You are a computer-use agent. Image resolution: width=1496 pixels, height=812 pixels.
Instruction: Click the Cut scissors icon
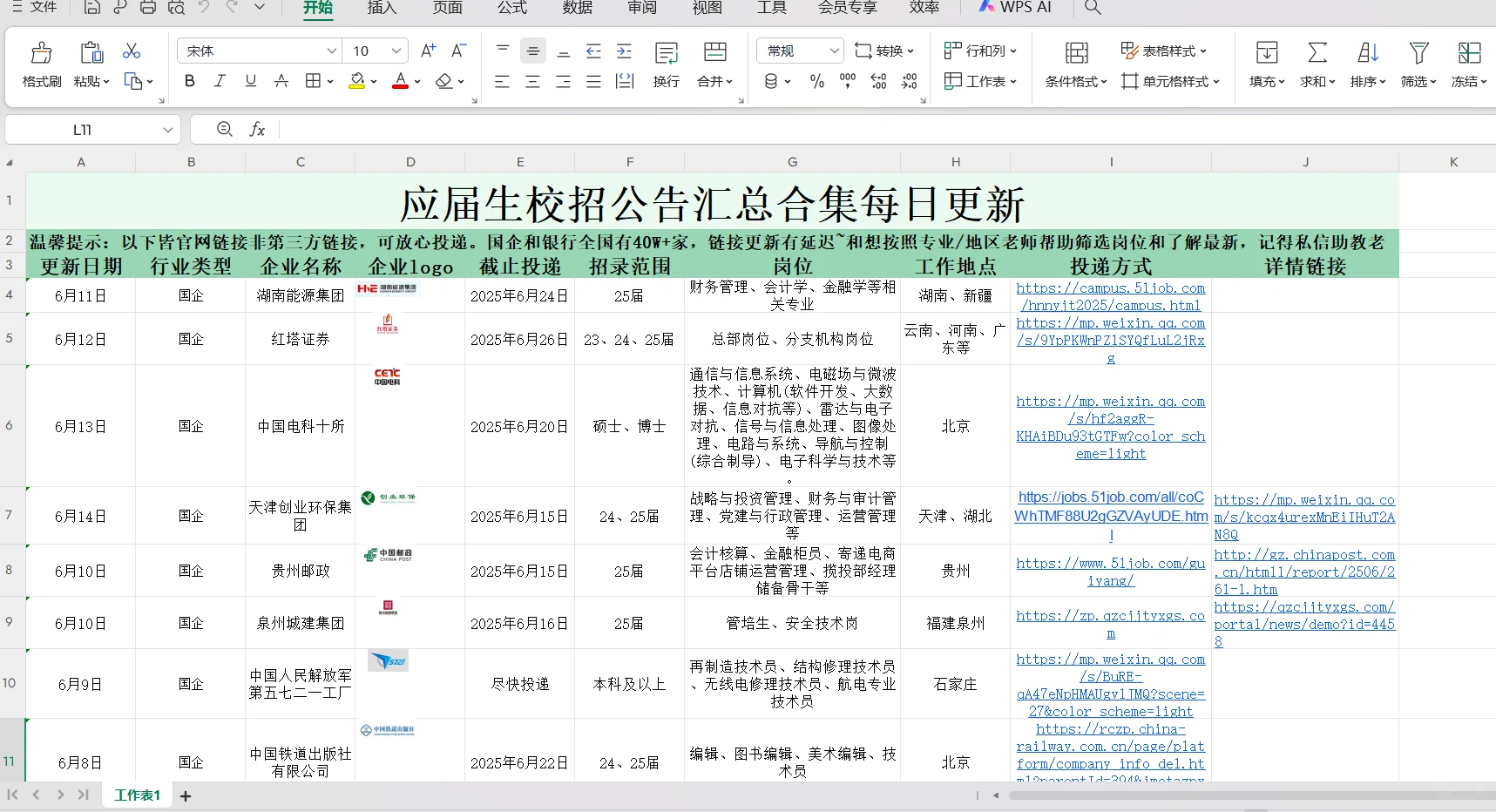tap(132, 51)
